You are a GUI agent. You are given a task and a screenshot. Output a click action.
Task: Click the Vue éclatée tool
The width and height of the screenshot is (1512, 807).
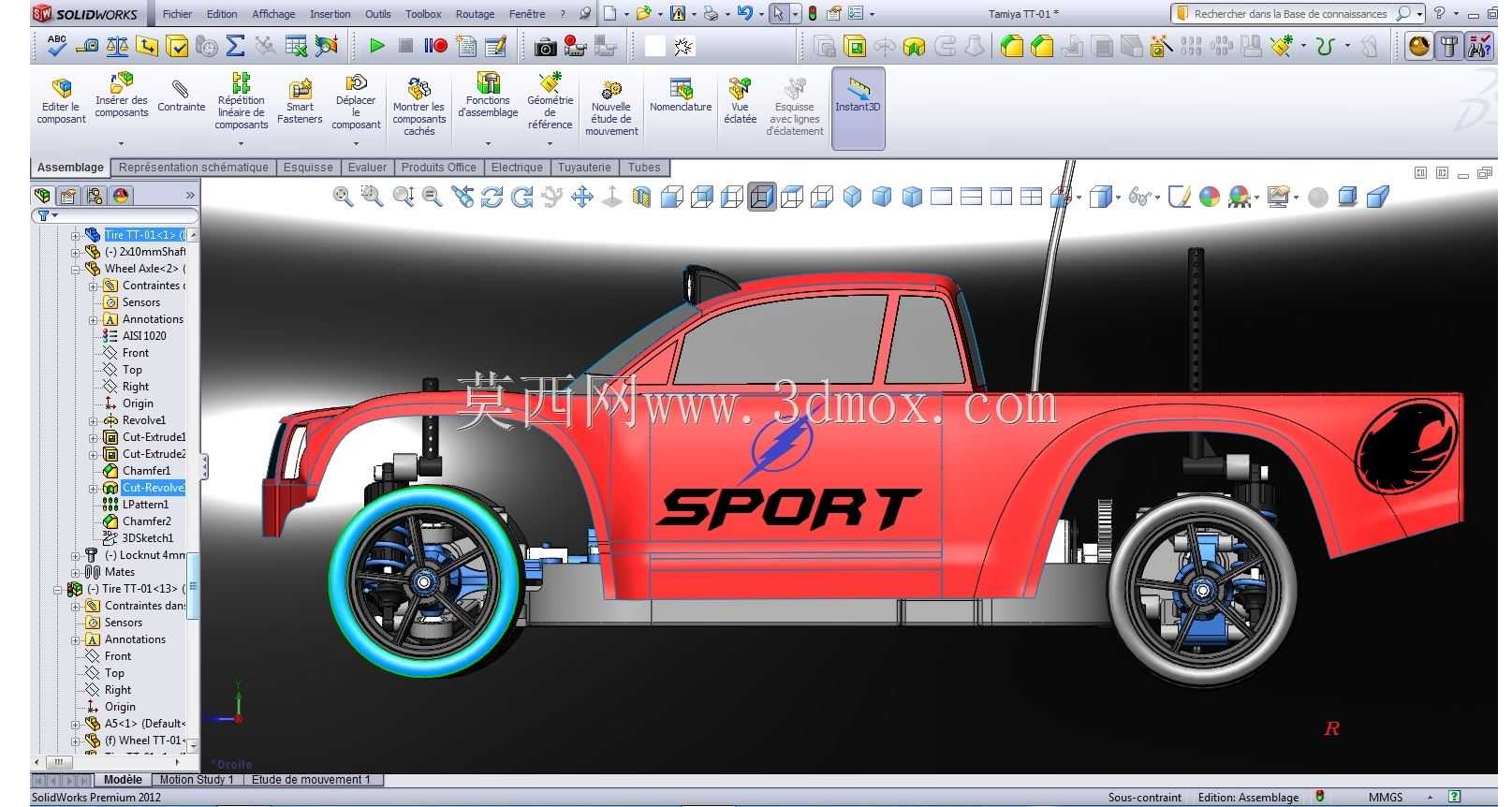coord(740,101)
